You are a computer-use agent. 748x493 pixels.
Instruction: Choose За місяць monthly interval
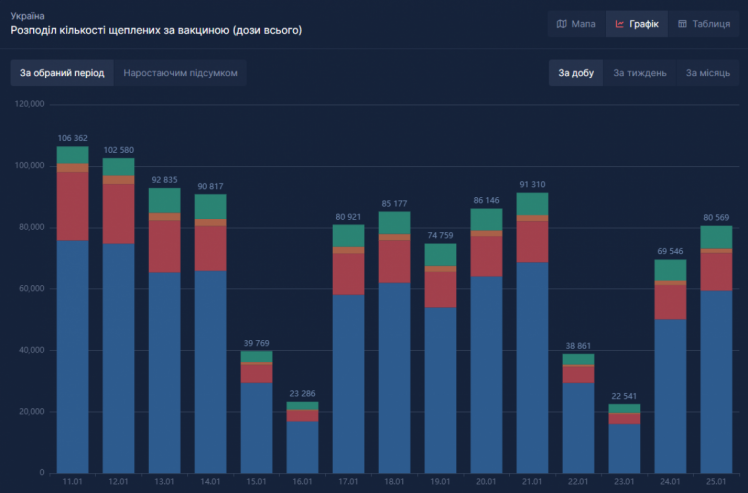click(x=706, y=73)
